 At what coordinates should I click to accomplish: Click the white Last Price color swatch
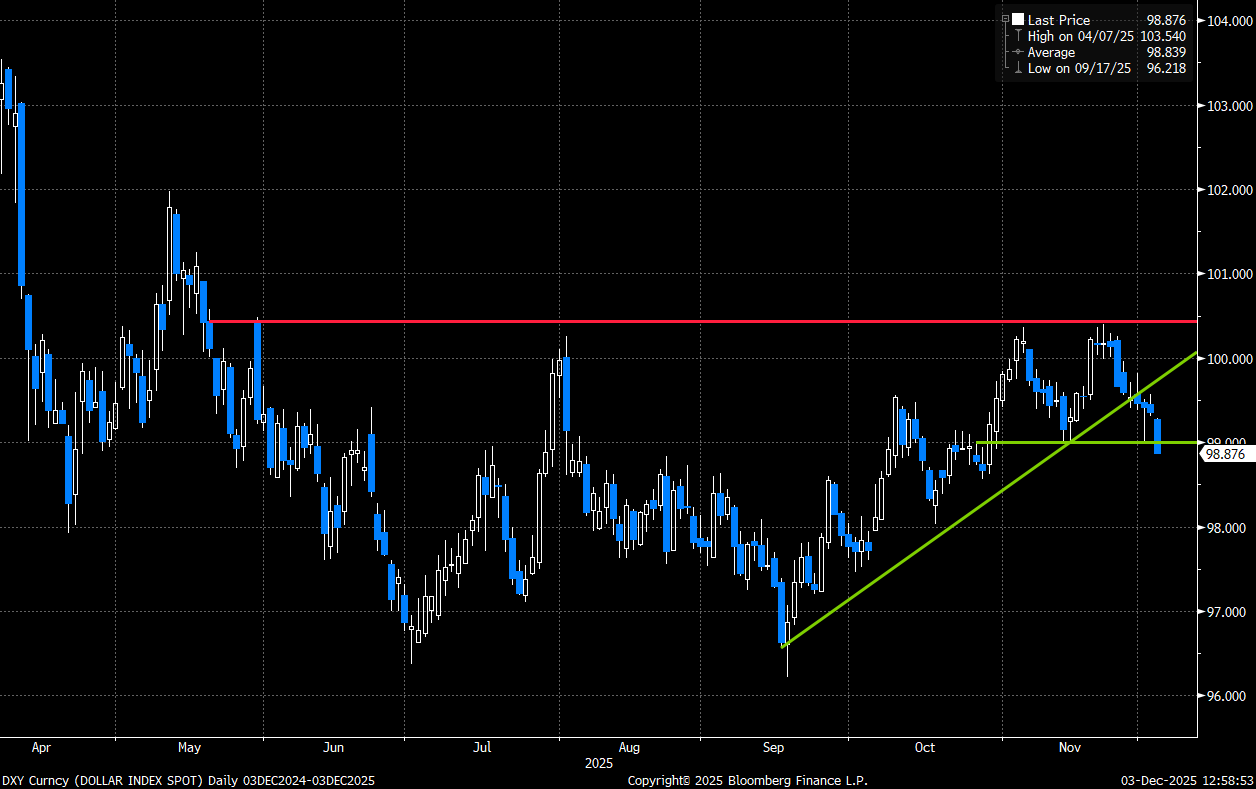pyautogui.click(x=1018, y=20)
